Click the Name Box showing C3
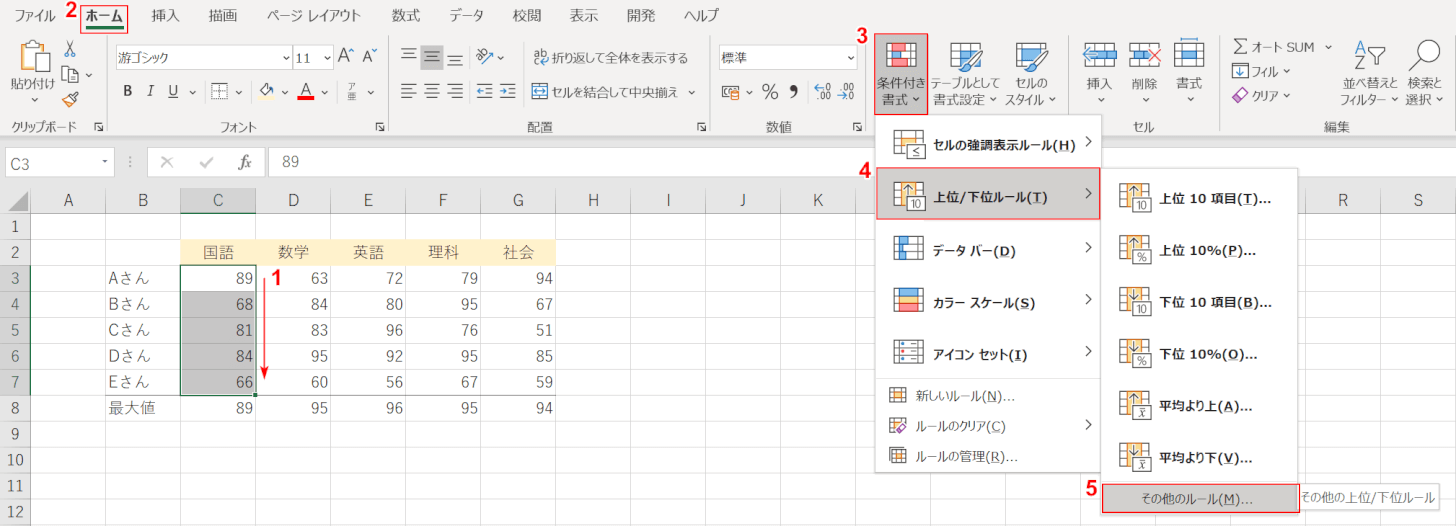This screenshot has width=1456, height=526. [59, 162]
